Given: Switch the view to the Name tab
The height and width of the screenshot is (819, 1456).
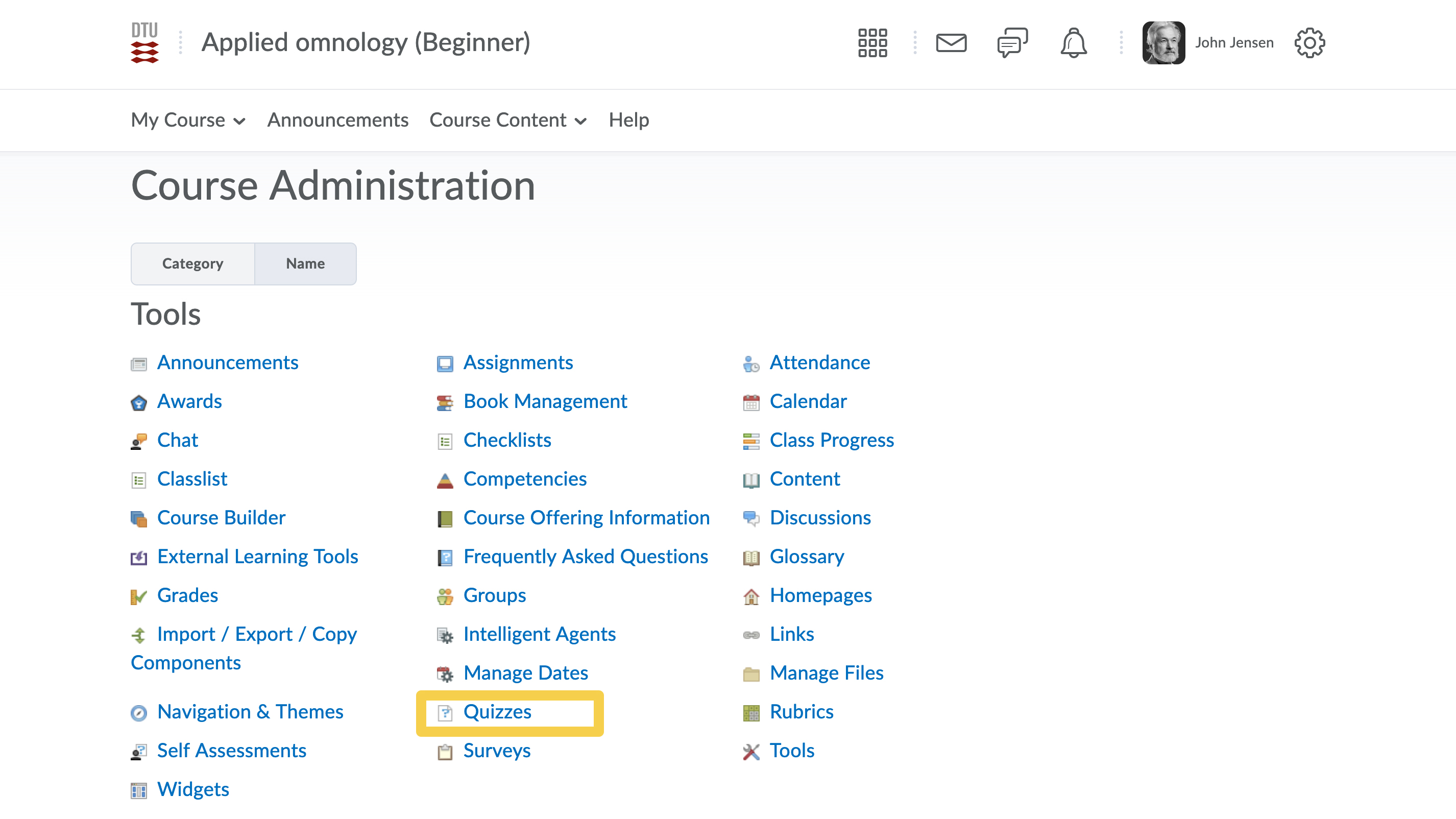Looking at the screenshot, I should 305,264.
